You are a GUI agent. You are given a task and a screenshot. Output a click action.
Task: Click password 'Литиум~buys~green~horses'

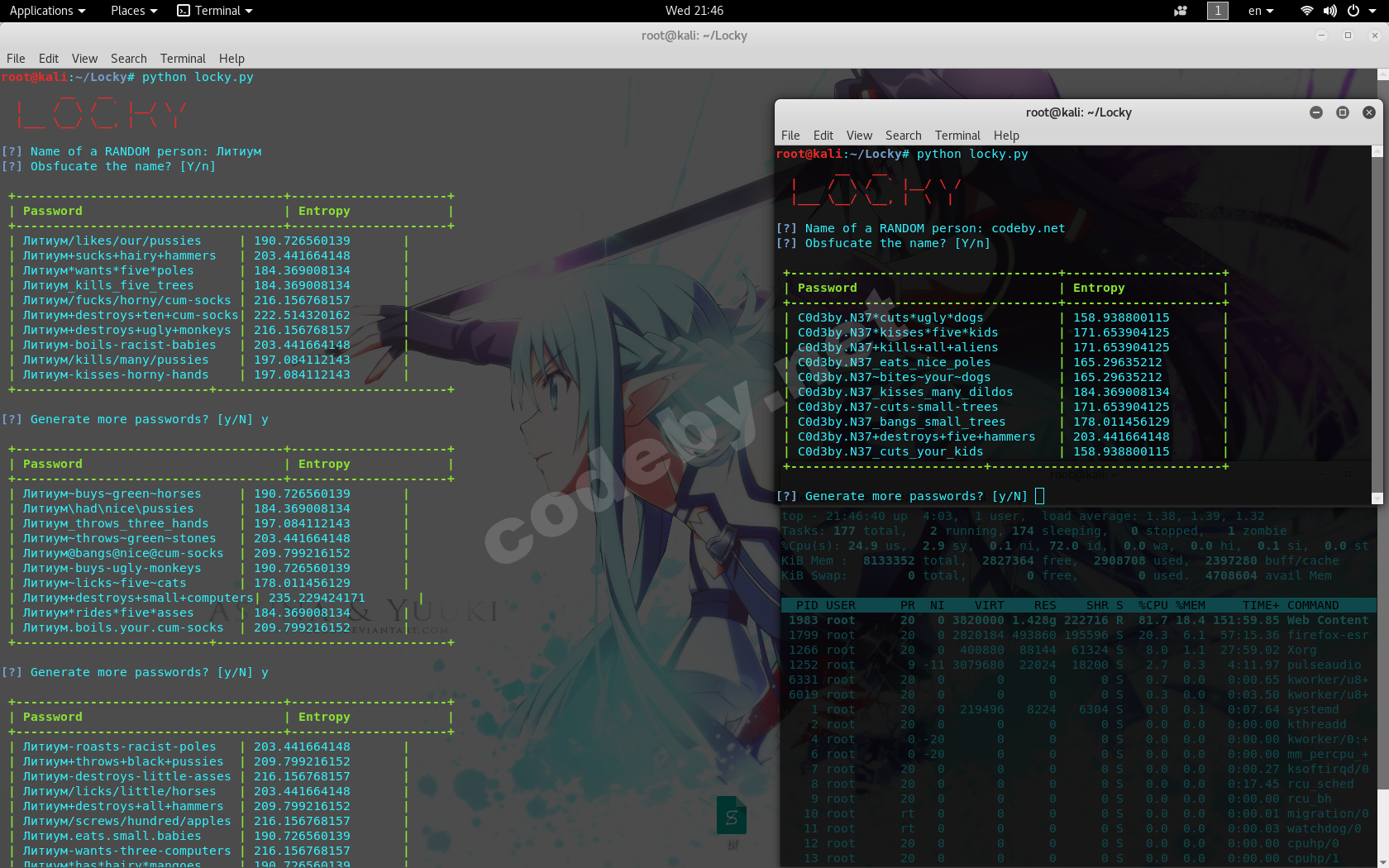tap(112, 494)
